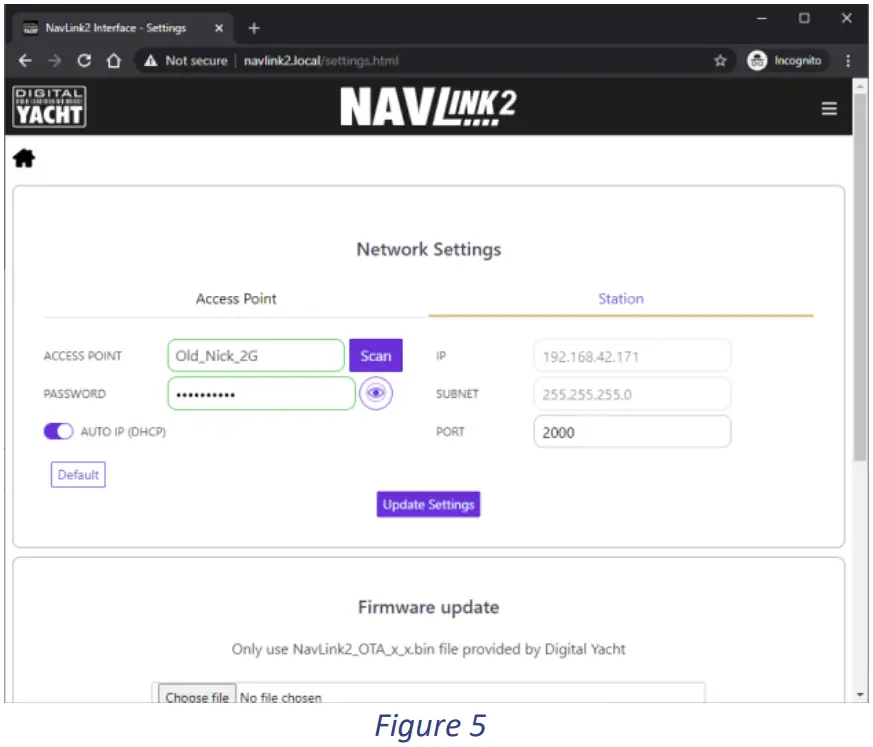
Task: Switch to the Access Point tab
Action: [x=236, y=298]
